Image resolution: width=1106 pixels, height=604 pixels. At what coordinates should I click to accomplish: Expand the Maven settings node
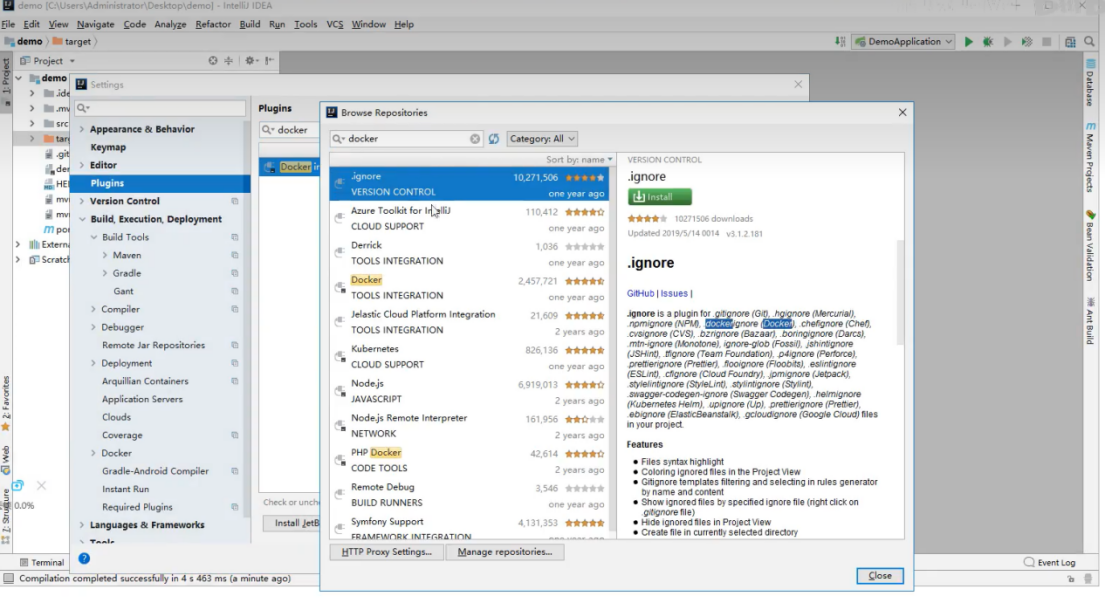[104, 255]
